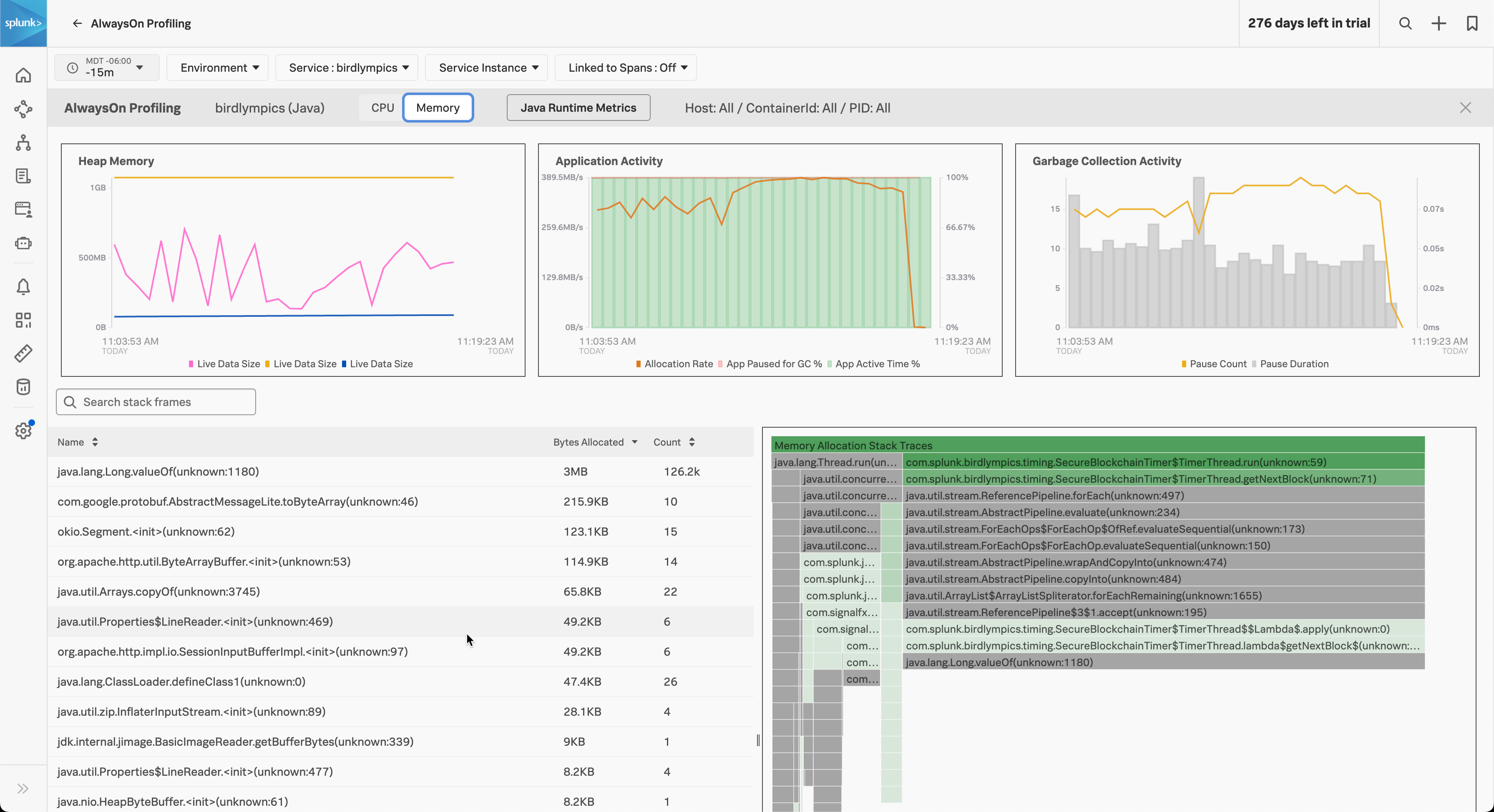This screenshot has width=1494, height=812.
Task: Open the search magnifier in top bar
Action: click(x=1405, y=23)
